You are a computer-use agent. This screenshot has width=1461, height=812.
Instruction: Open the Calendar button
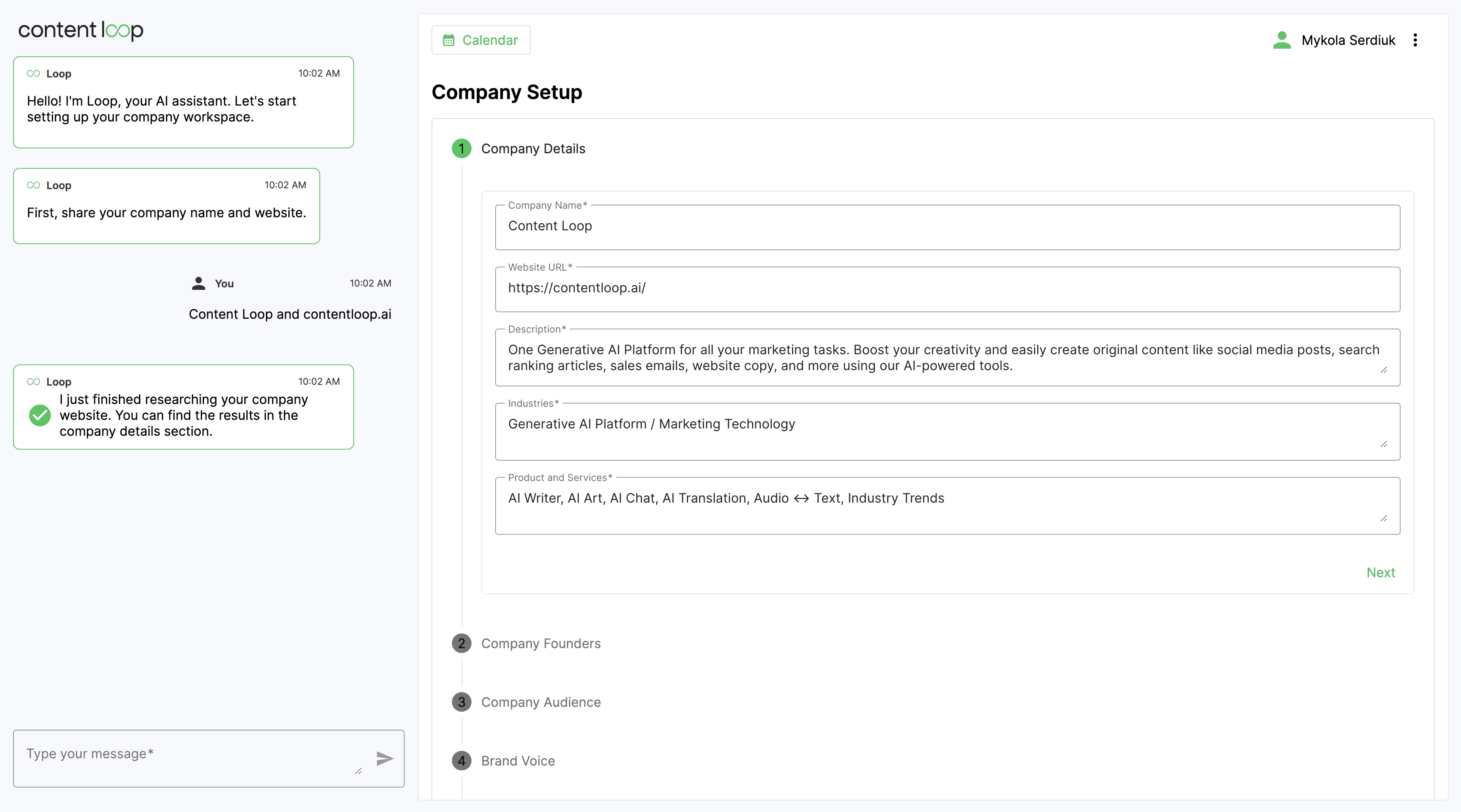coord(481,40)
